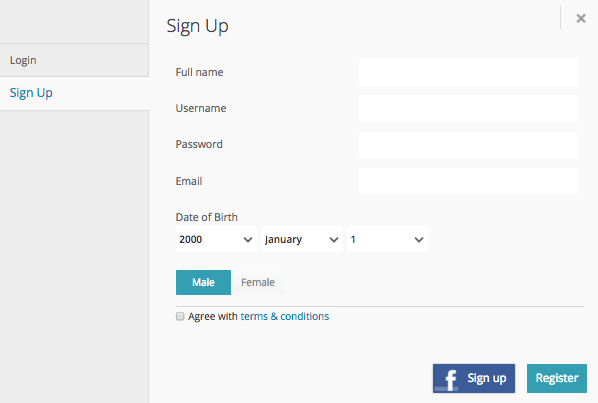Screen dimensions: 598x403
Task: Focus the Username input field
Action: tap(468, 108)
